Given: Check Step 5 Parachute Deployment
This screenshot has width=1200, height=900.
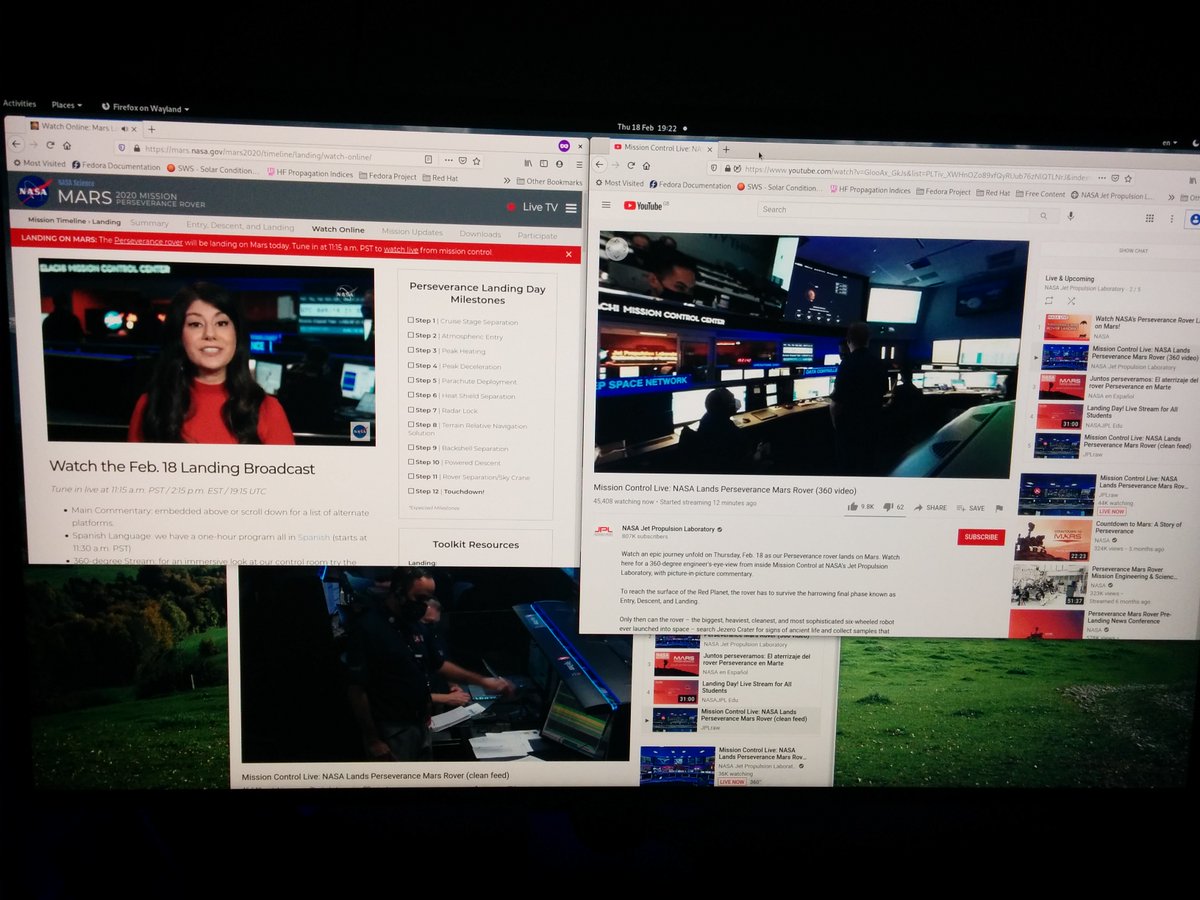Looking at the screenshot, I should [x=410, y=381].
